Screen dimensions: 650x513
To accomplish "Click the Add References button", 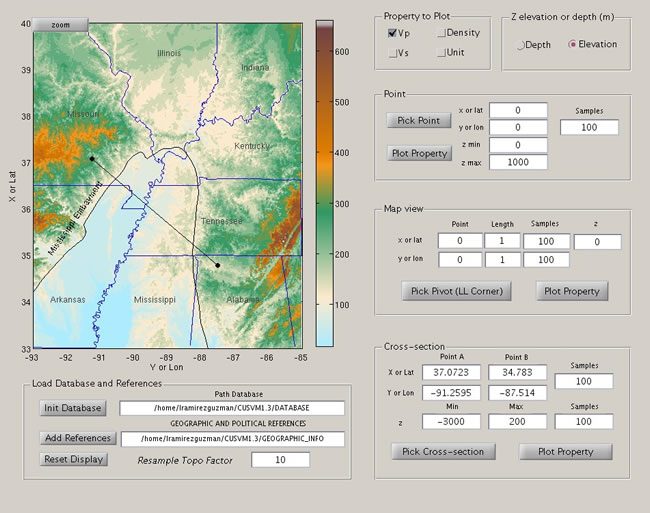I will coord(76,438).
